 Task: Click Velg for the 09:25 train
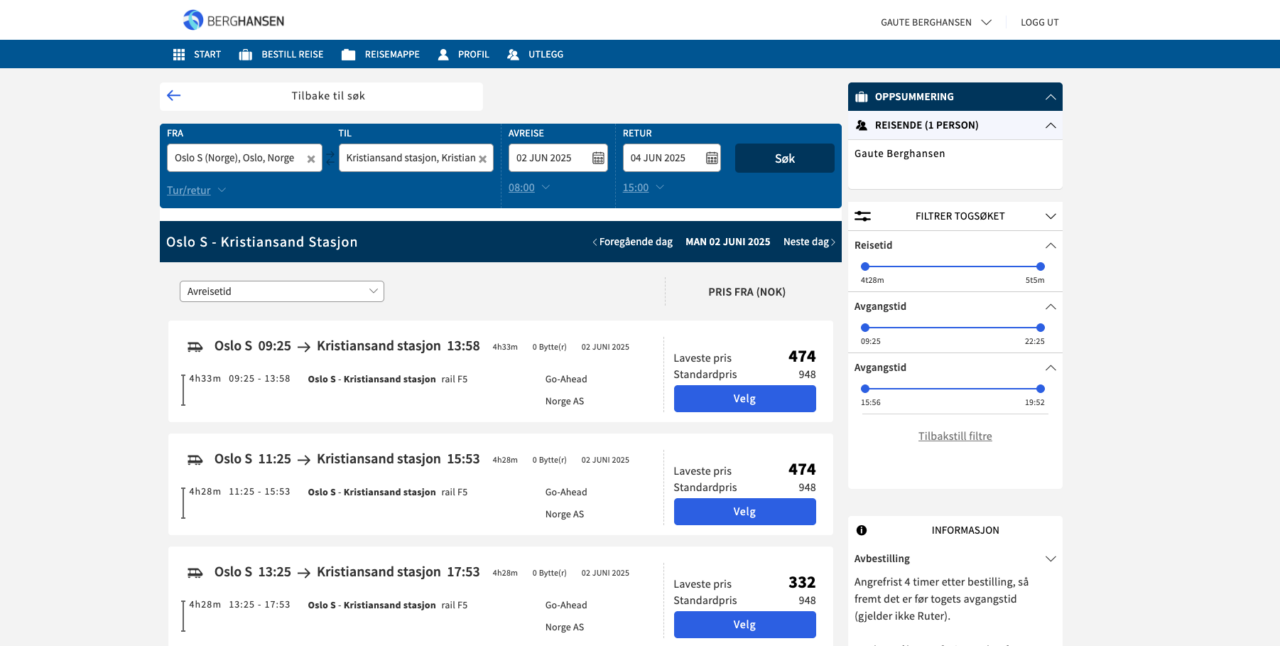click(745, 398)
